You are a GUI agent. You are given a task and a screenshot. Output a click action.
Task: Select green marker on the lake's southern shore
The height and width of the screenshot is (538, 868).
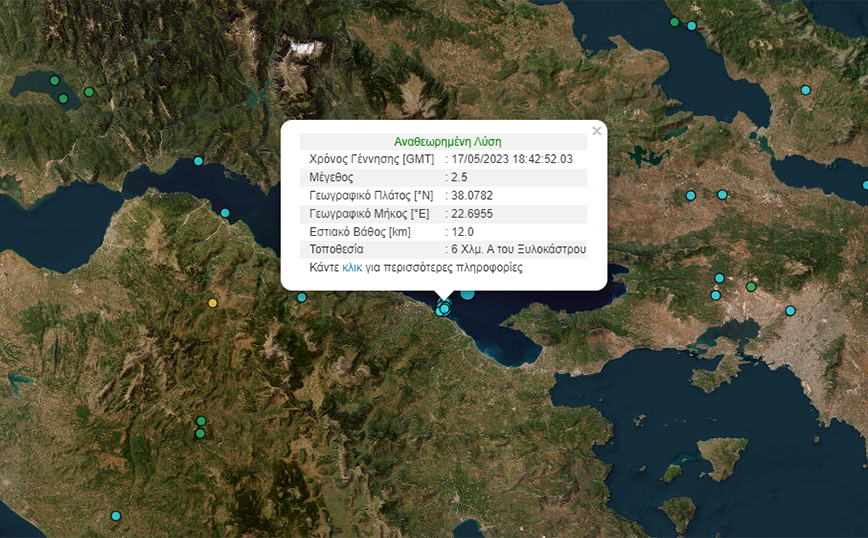63,99
